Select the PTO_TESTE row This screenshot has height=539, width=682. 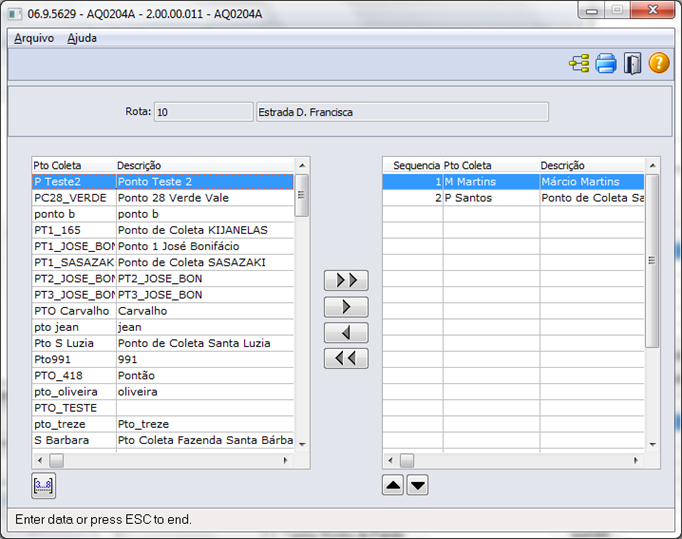click(163, 408)
